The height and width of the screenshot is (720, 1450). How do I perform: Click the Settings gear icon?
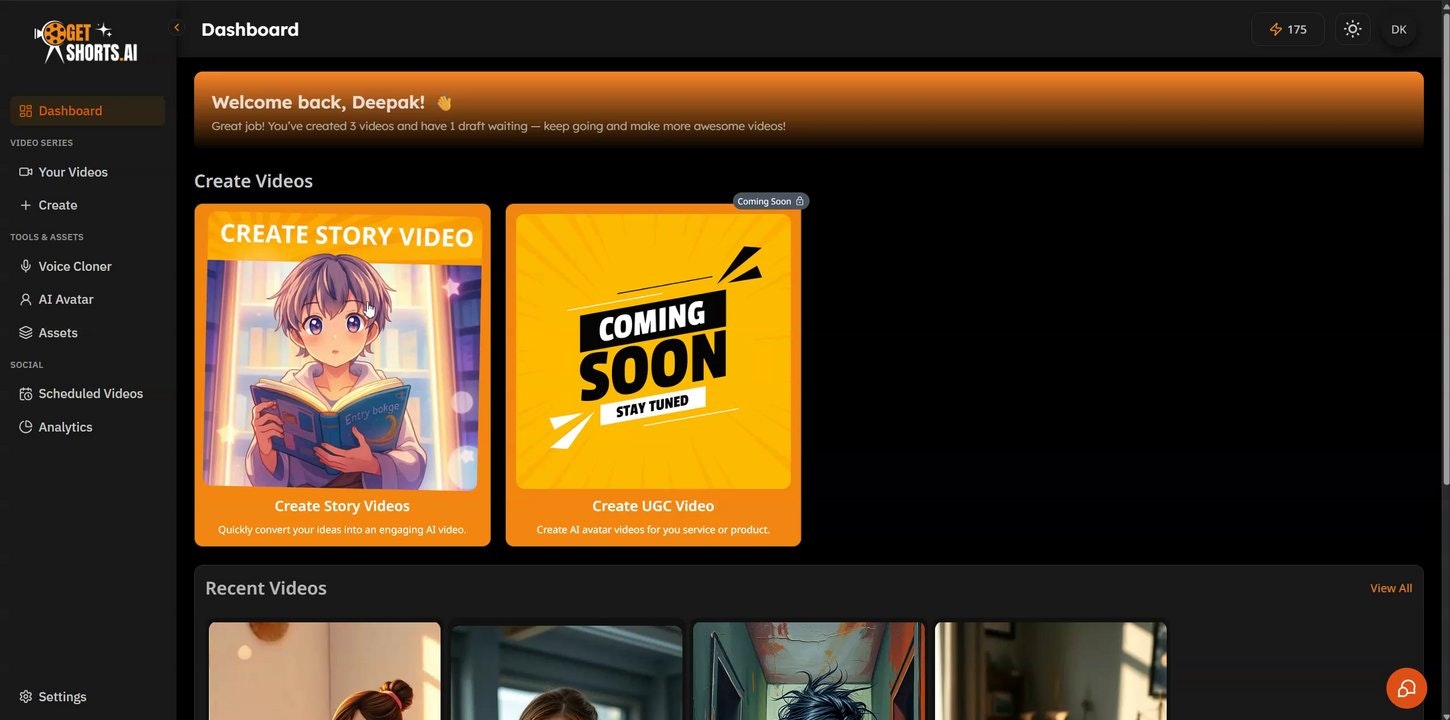[x=26, y=697]
